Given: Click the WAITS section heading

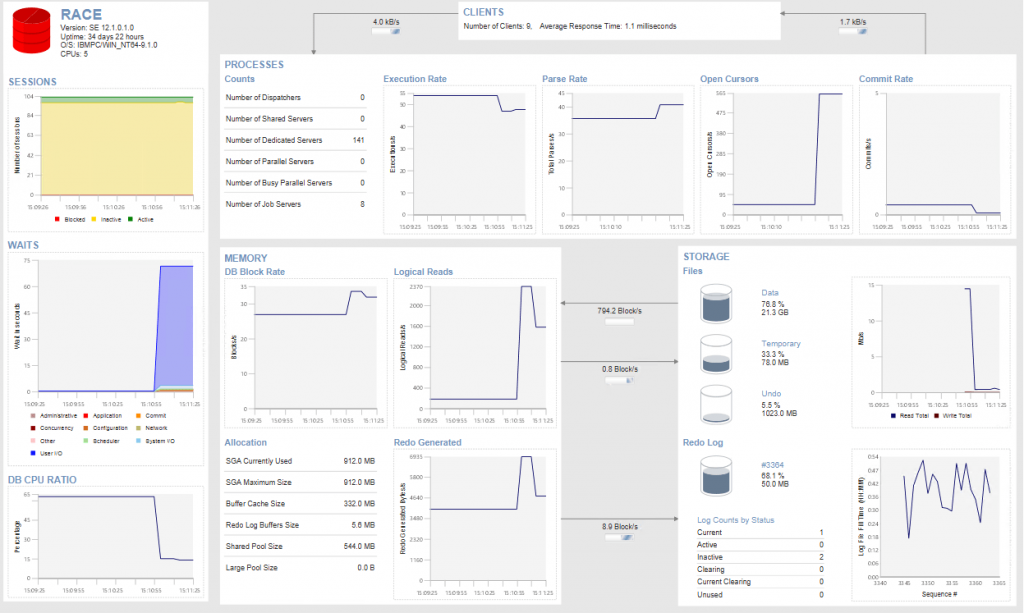Looking at the screenshot, I should click(x=23, y=245).
